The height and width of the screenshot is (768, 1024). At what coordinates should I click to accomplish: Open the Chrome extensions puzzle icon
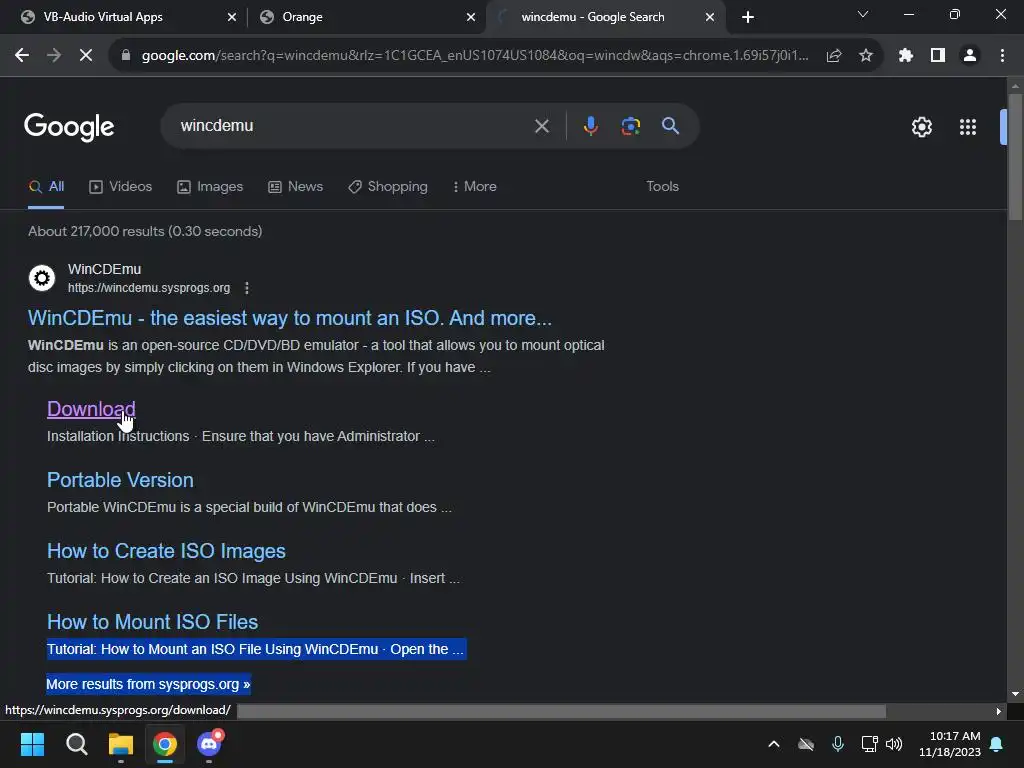coord(906,56)
